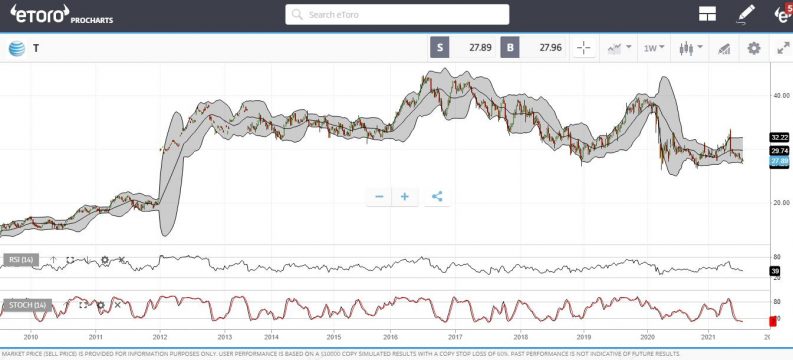The height and width of the screenshot is (360, 793).
Task: Remove the STOCH indicator panel
Action: coord(117,305)
